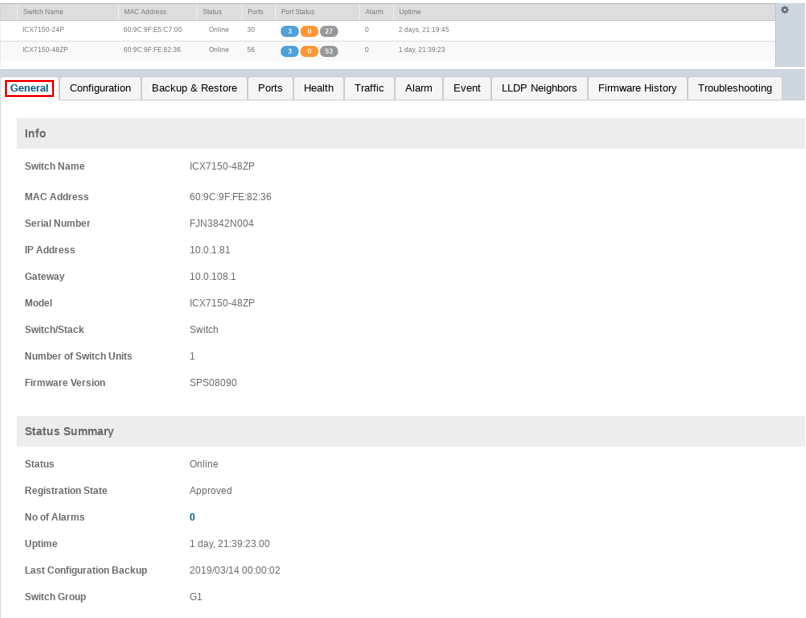
Task: Sort table by MAC Address column
Action: (144, 11)
